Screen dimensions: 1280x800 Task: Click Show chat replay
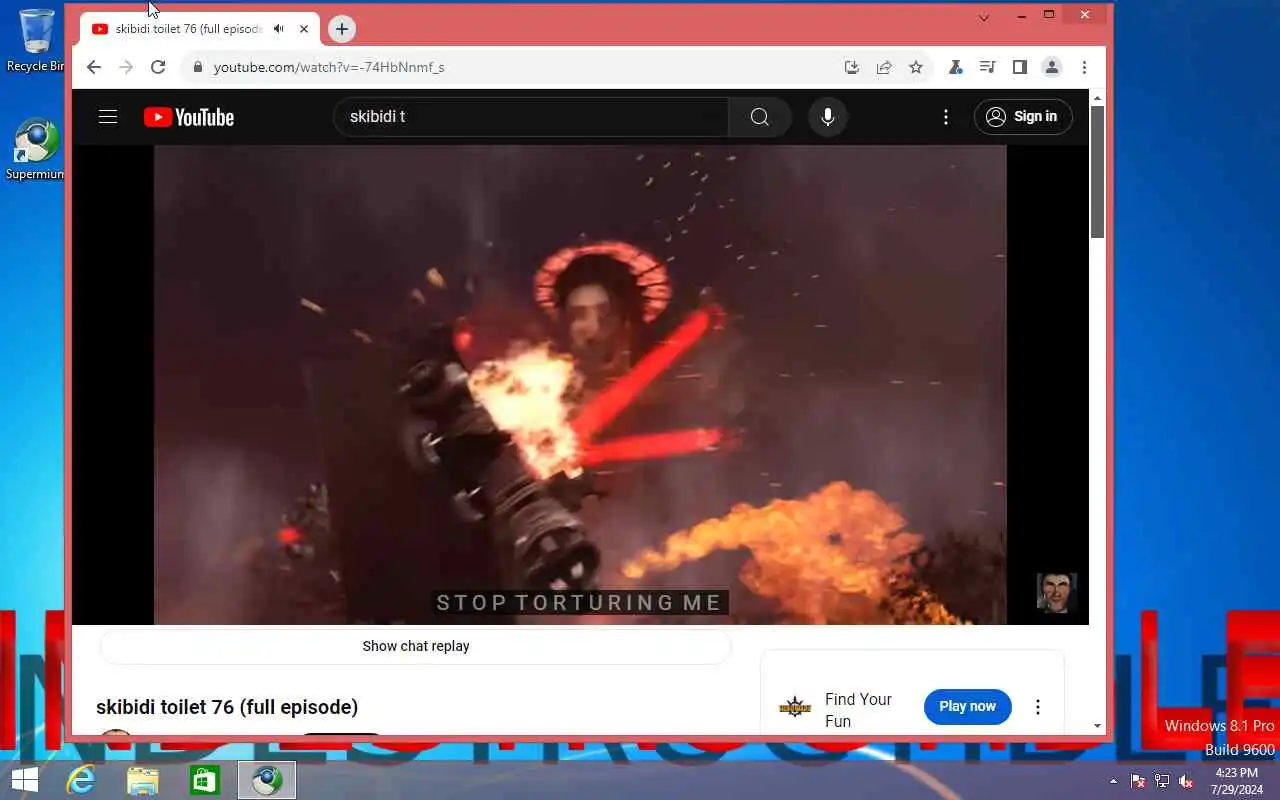click(x=416, y=646)
